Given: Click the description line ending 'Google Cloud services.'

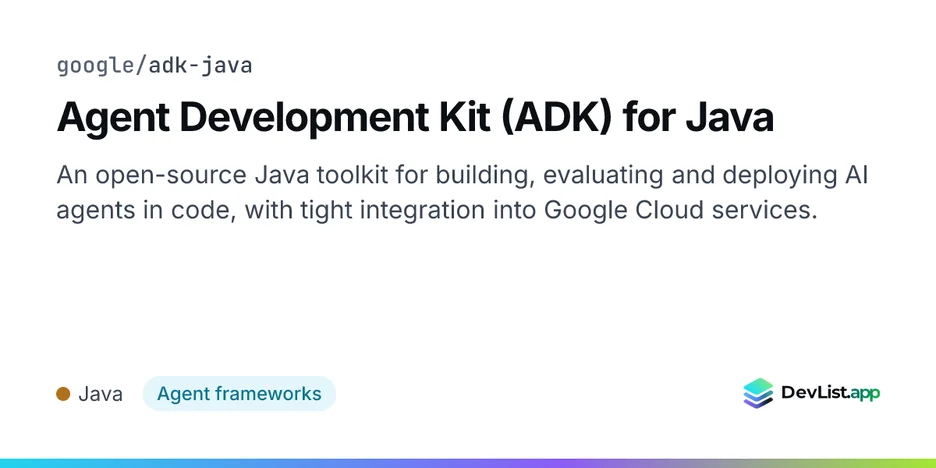Looking at the screenshot, I should tap(436, 210).
